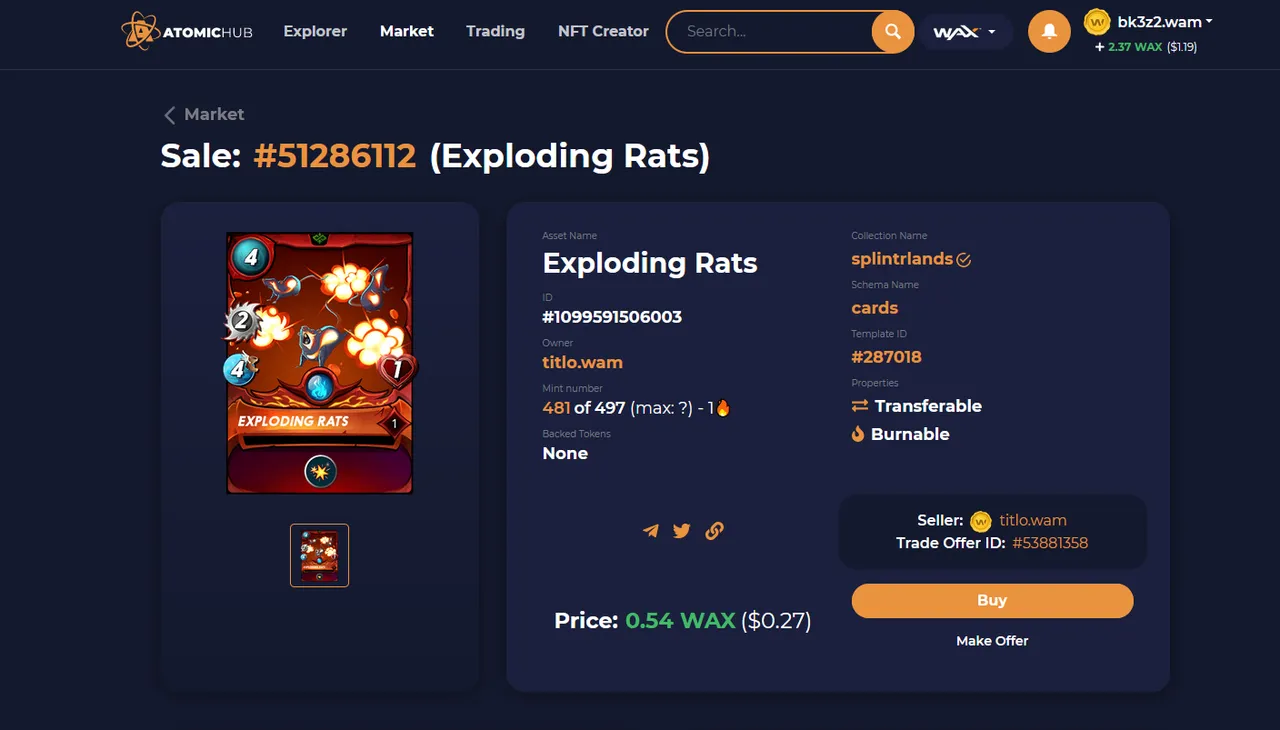
Task: Select the Exploding Rats card thumbnail
Action: click(x=319, y=555)
